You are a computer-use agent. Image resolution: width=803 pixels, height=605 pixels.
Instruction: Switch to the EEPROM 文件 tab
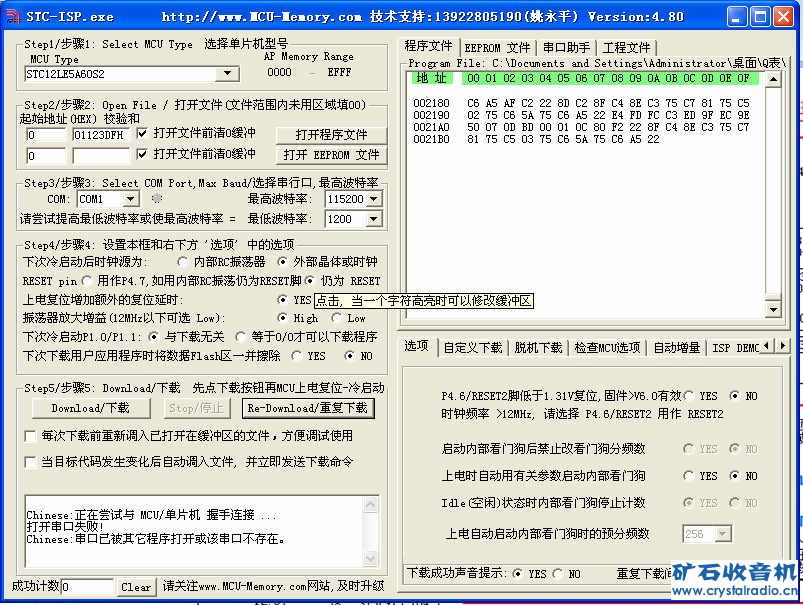pos(497,48)
